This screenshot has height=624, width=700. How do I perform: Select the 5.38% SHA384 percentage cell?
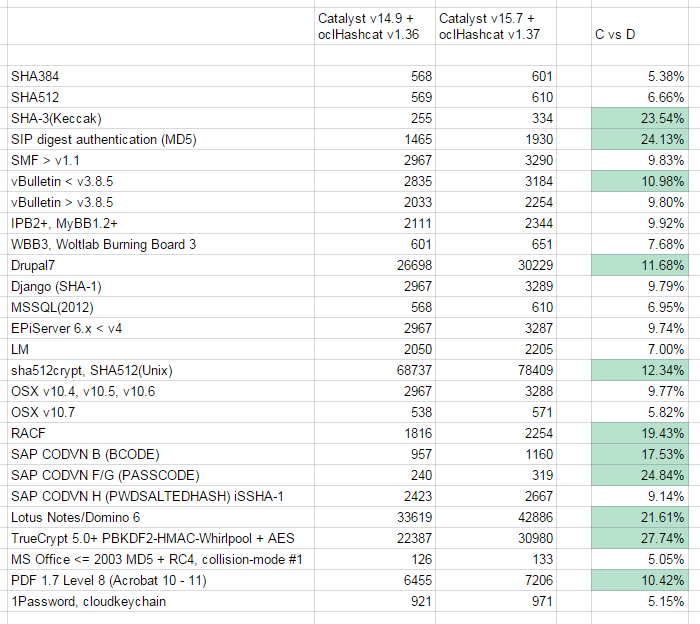point(640,76)
